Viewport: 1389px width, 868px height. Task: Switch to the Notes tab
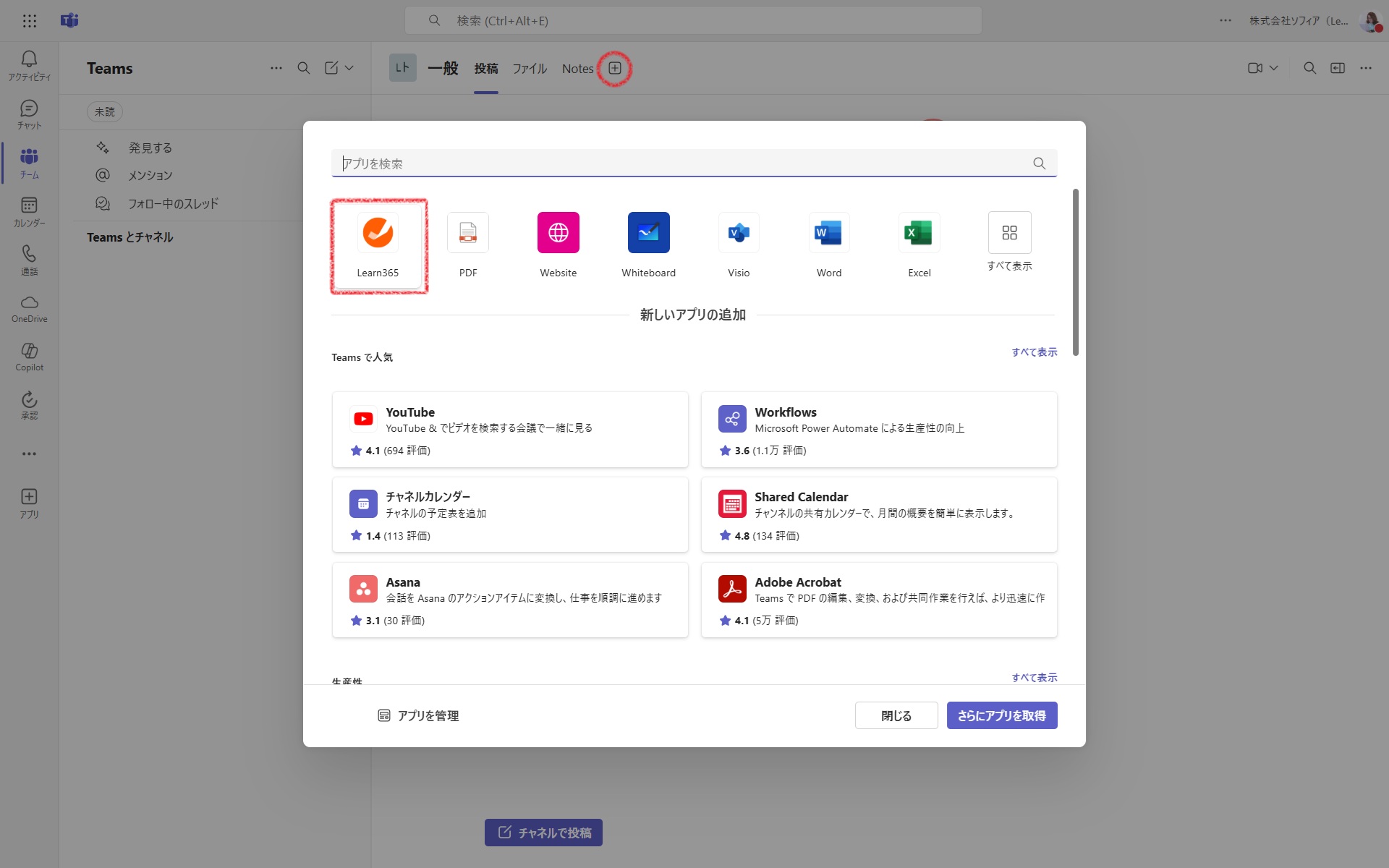tap(578, 69)
